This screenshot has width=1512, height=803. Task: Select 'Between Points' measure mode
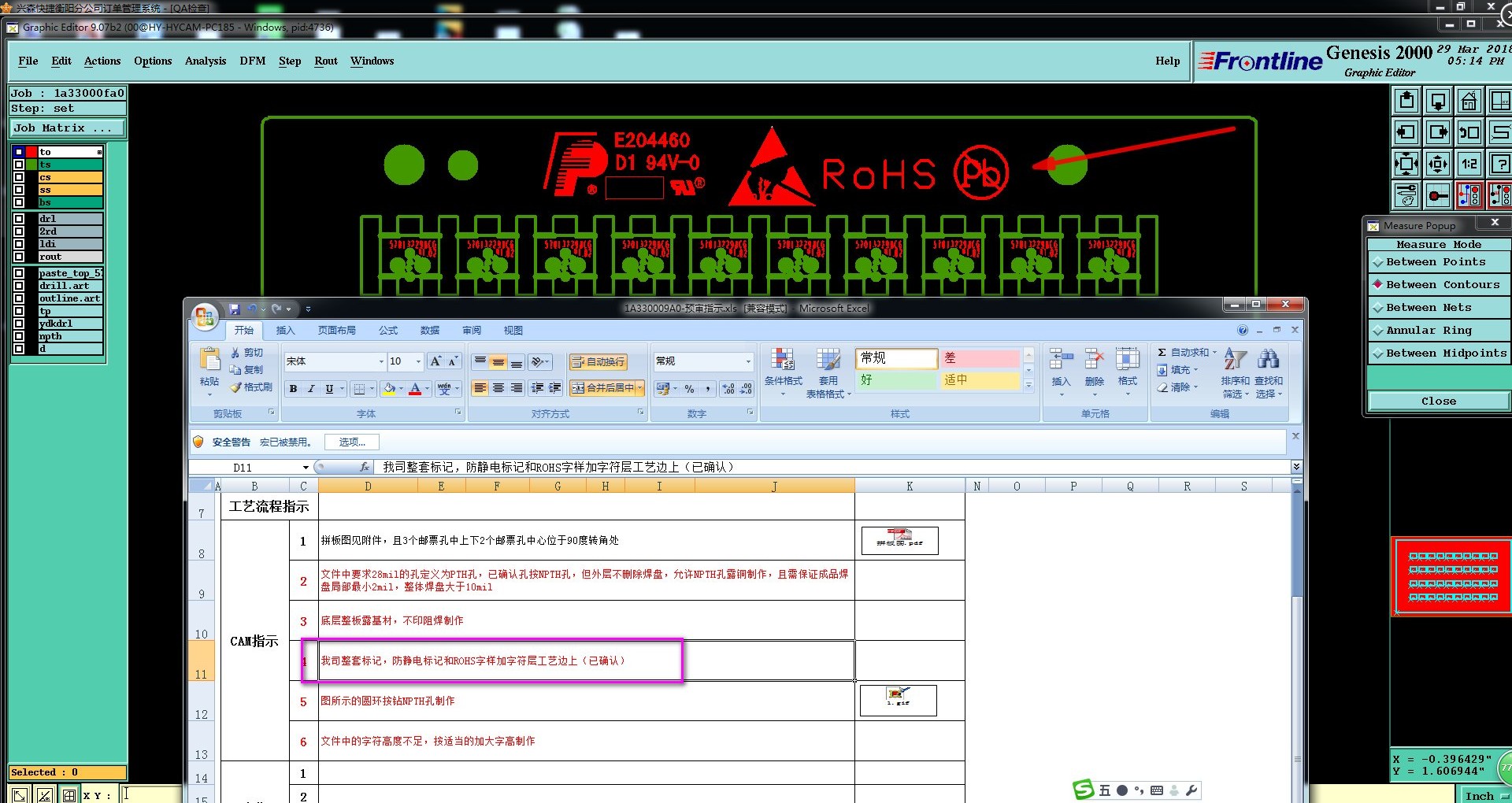point(1438,262)
